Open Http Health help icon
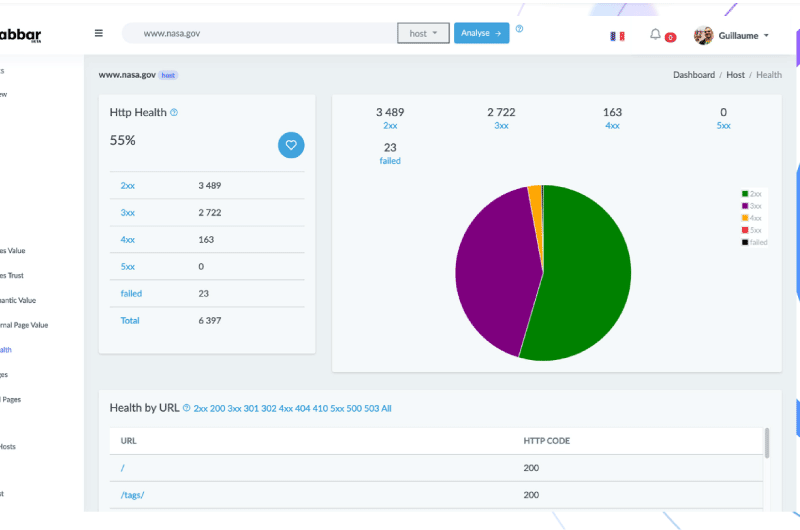This screenshot has width=800, height=530. [174, 112]
